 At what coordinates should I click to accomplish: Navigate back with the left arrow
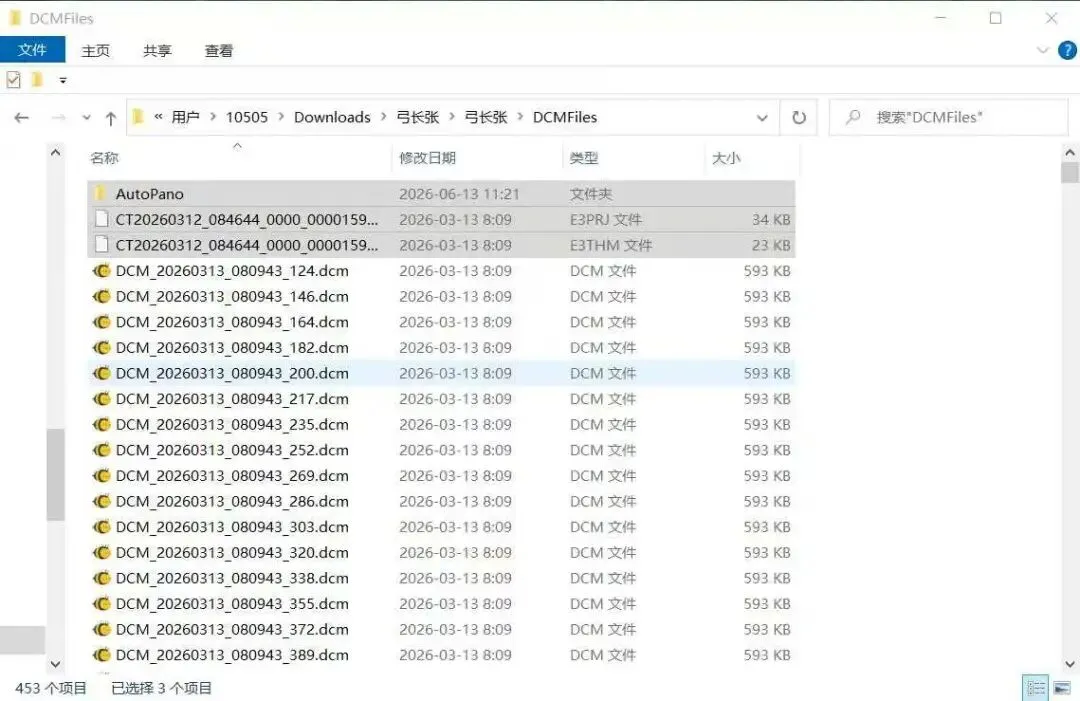pos(21,118)
